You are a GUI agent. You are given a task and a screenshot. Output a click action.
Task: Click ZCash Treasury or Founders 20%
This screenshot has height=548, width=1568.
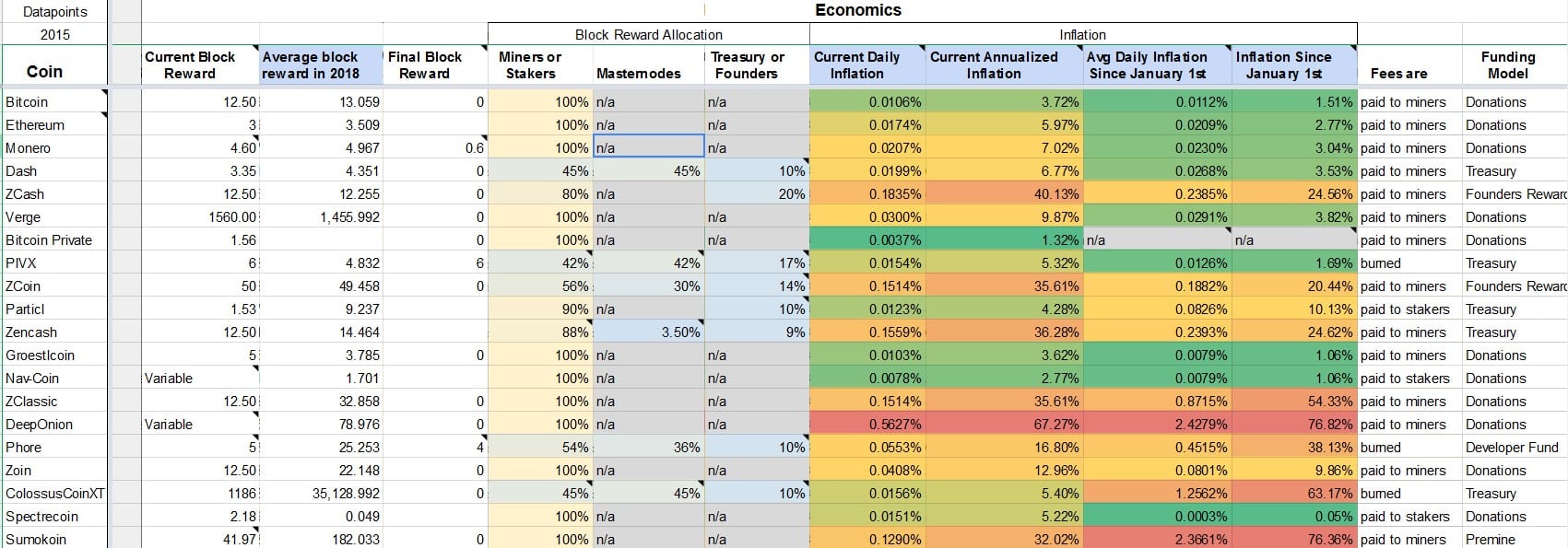(757, 193)
